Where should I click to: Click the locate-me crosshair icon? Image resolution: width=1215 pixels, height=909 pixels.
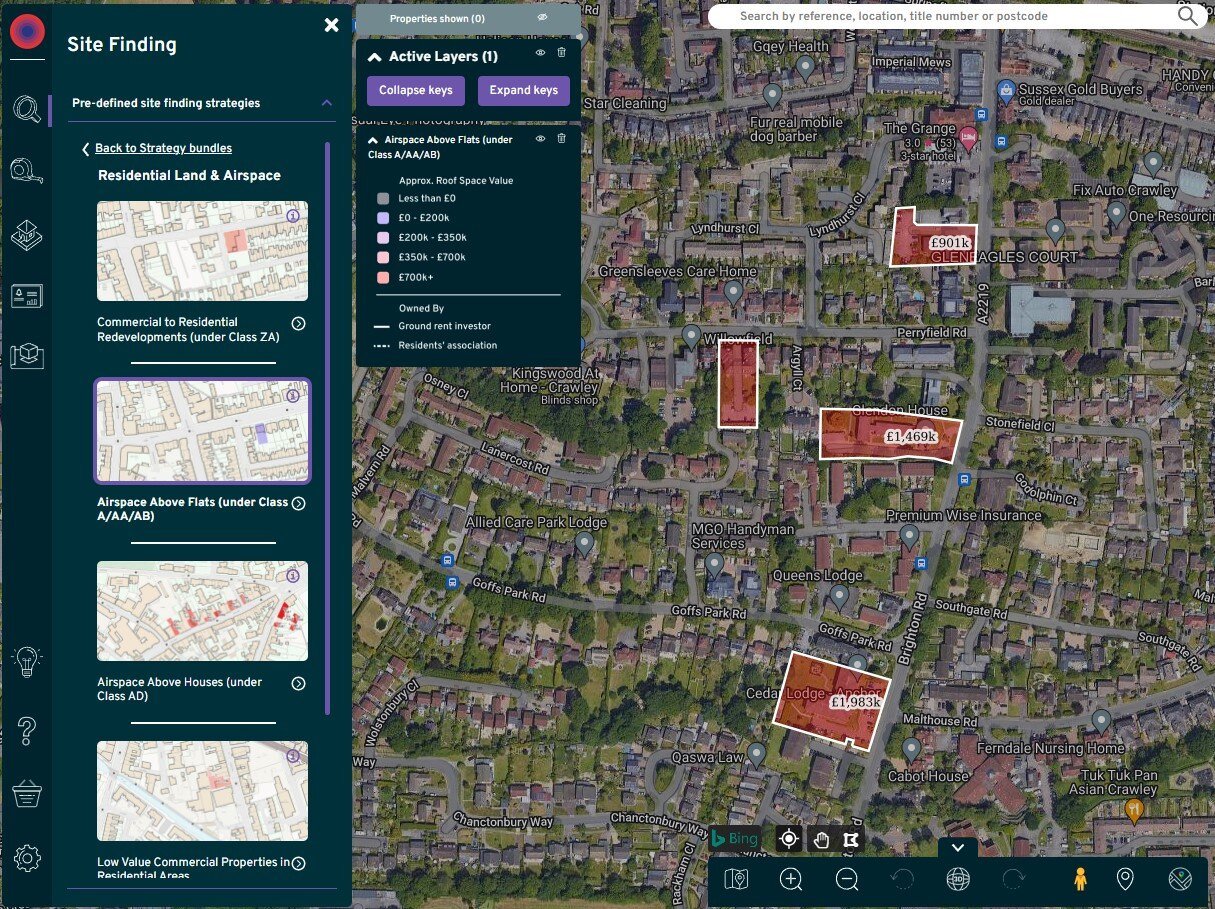point(788,839)
